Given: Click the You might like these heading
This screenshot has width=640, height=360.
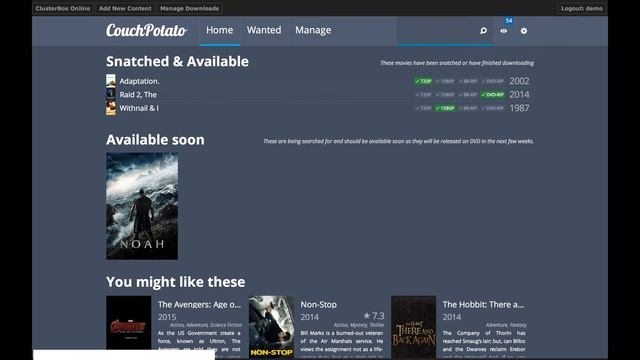Looking at the screenshot, I should click(176, 282).
